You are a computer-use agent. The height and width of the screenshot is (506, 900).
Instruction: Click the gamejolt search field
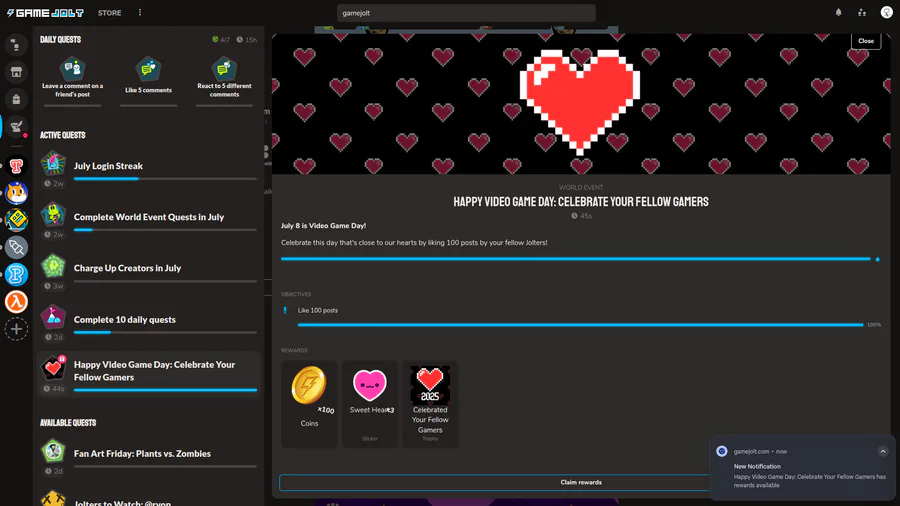click(x=466, y=13)
